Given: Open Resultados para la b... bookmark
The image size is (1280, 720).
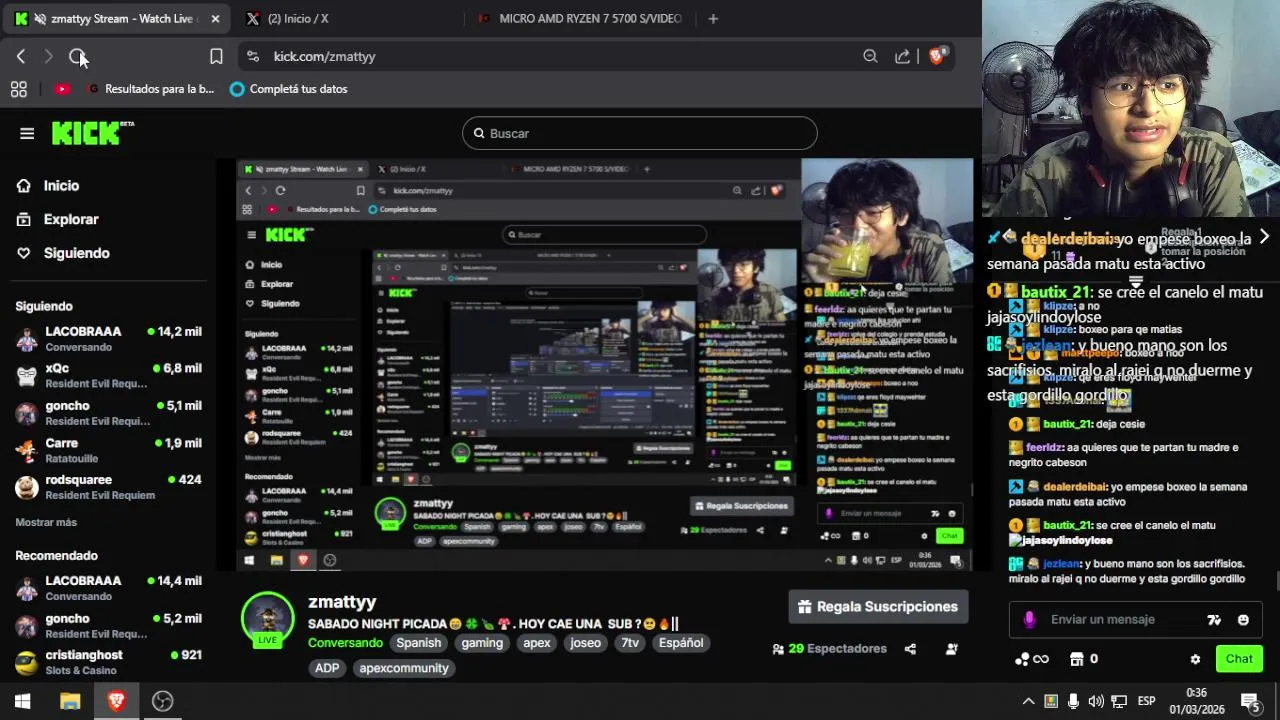Looking at the screenshot, I should coord(151,89).
